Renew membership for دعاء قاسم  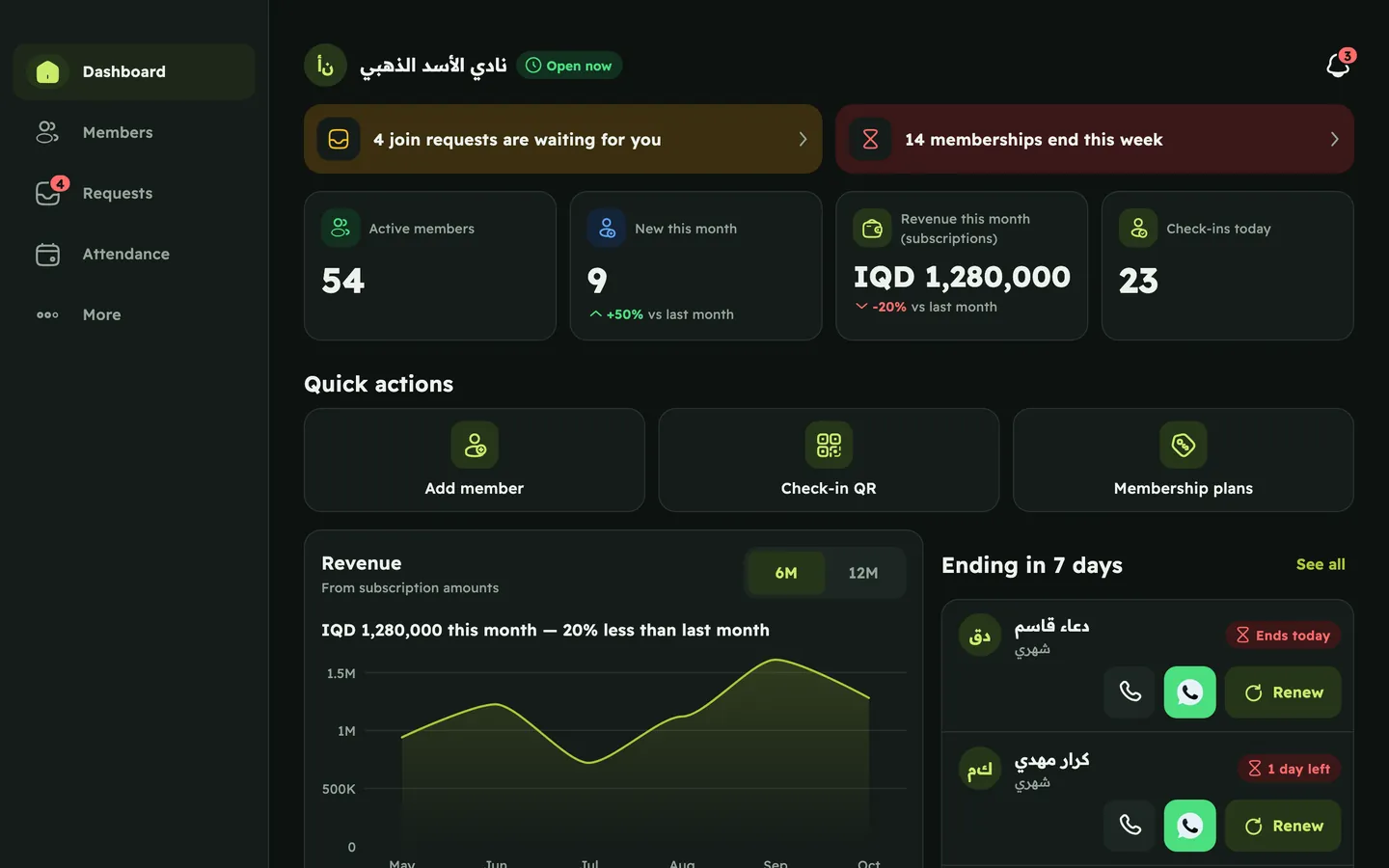coord(1283,692)
